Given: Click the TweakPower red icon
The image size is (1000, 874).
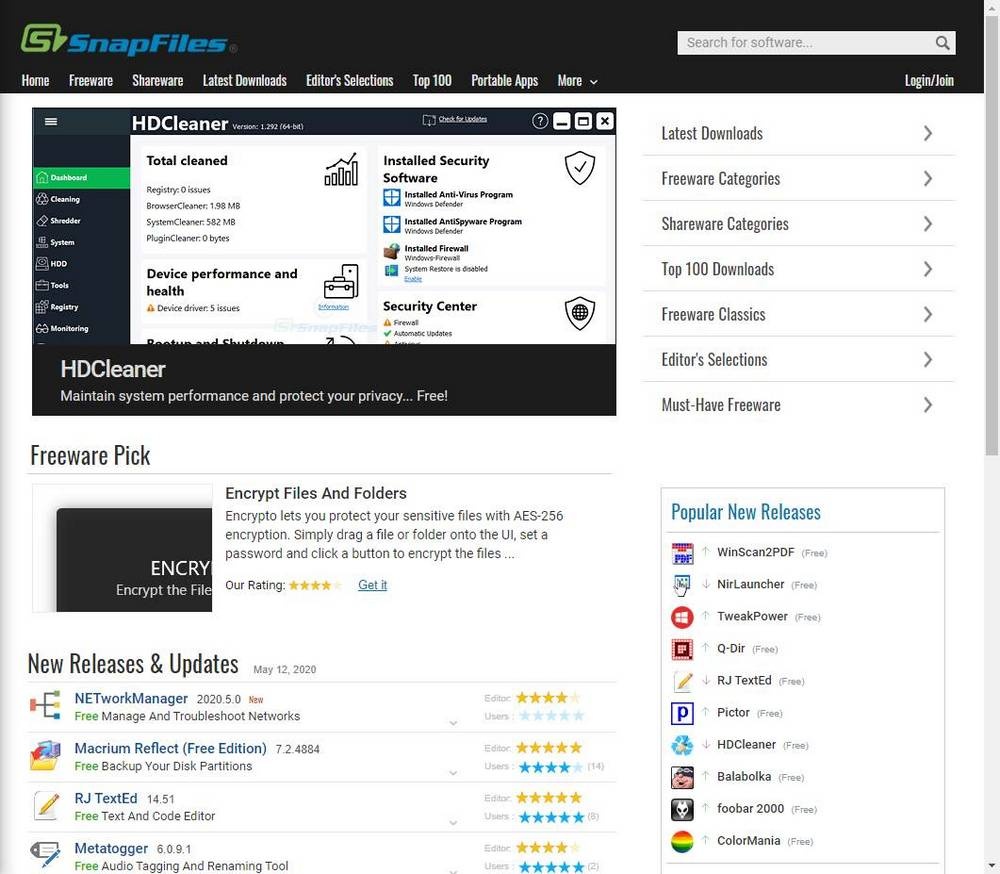Looking at the screenshot, I should 682,616.
